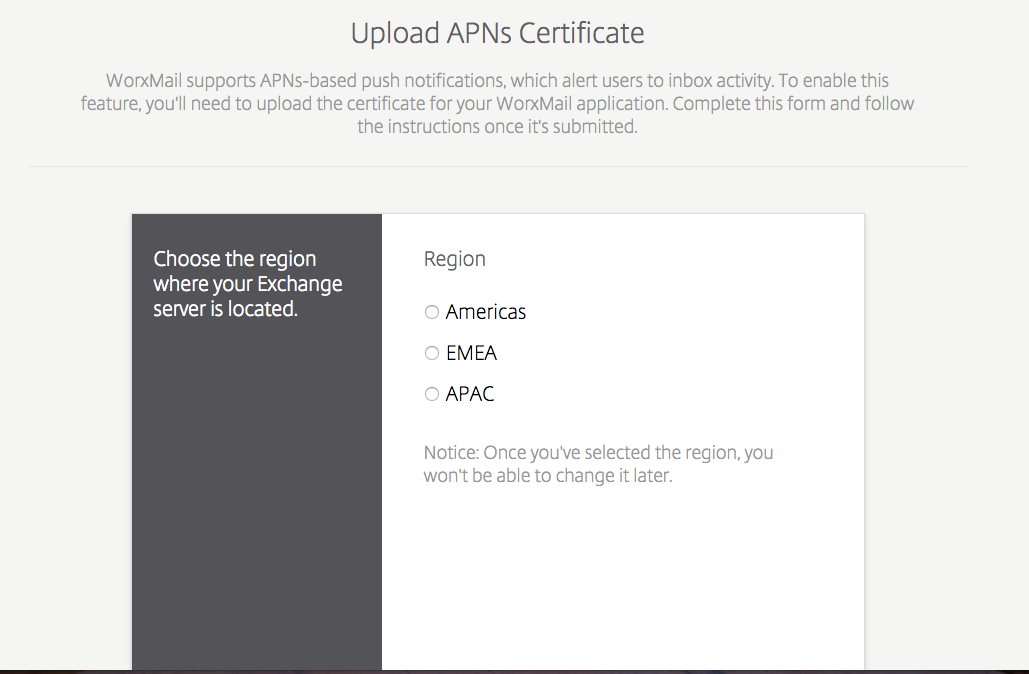The width and height of the screenshot is (1029, 674).
Task: Pick the APAC radio button
Action: pos(432,394)
